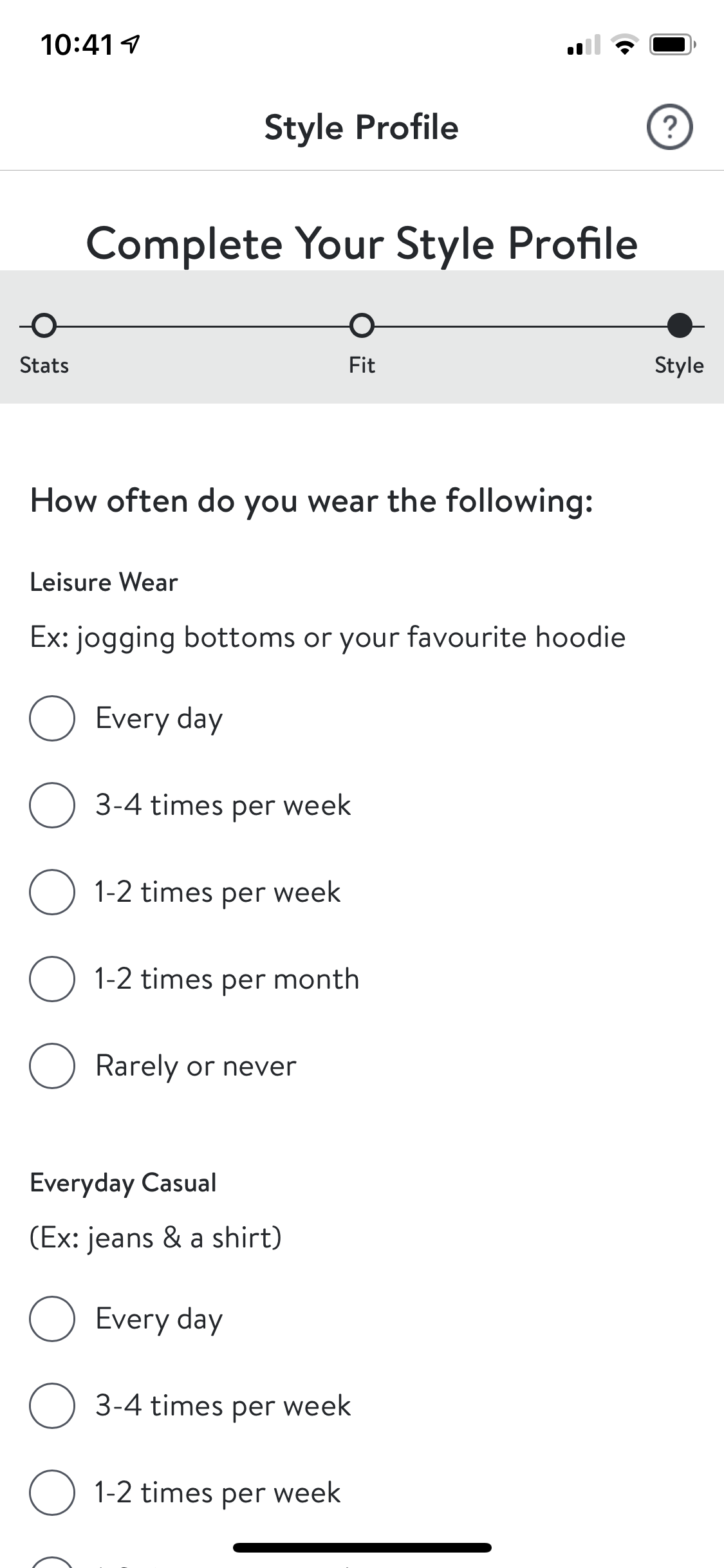The image size is (724, 1568).
Task: Choose 1-2 times per month for Leisure Wear
Action: tap(52, 979)
